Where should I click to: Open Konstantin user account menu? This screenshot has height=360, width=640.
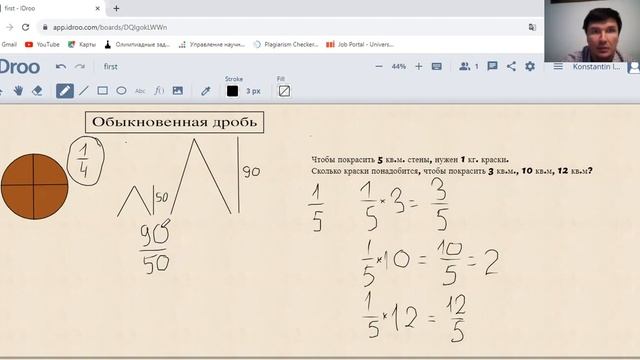coord(596,67)
